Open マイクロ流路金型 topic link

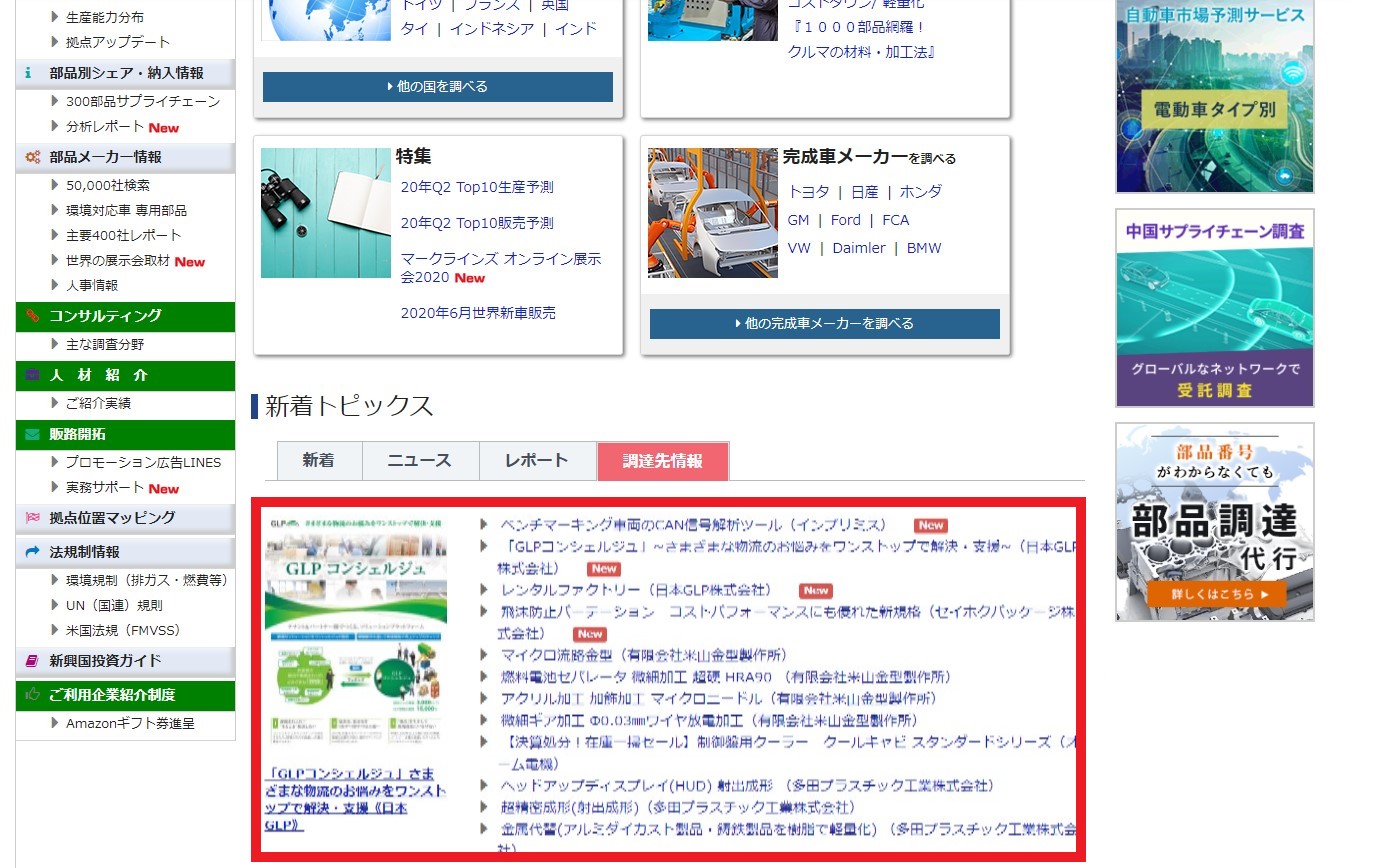[x=644, y=655]
